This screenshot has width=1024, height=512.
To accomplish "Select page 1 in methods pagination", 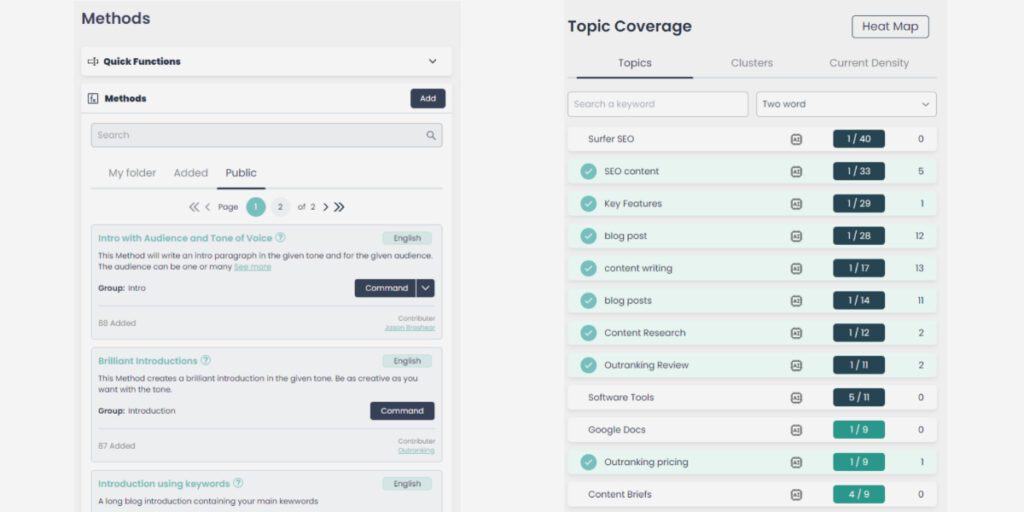I will [256, 207].
